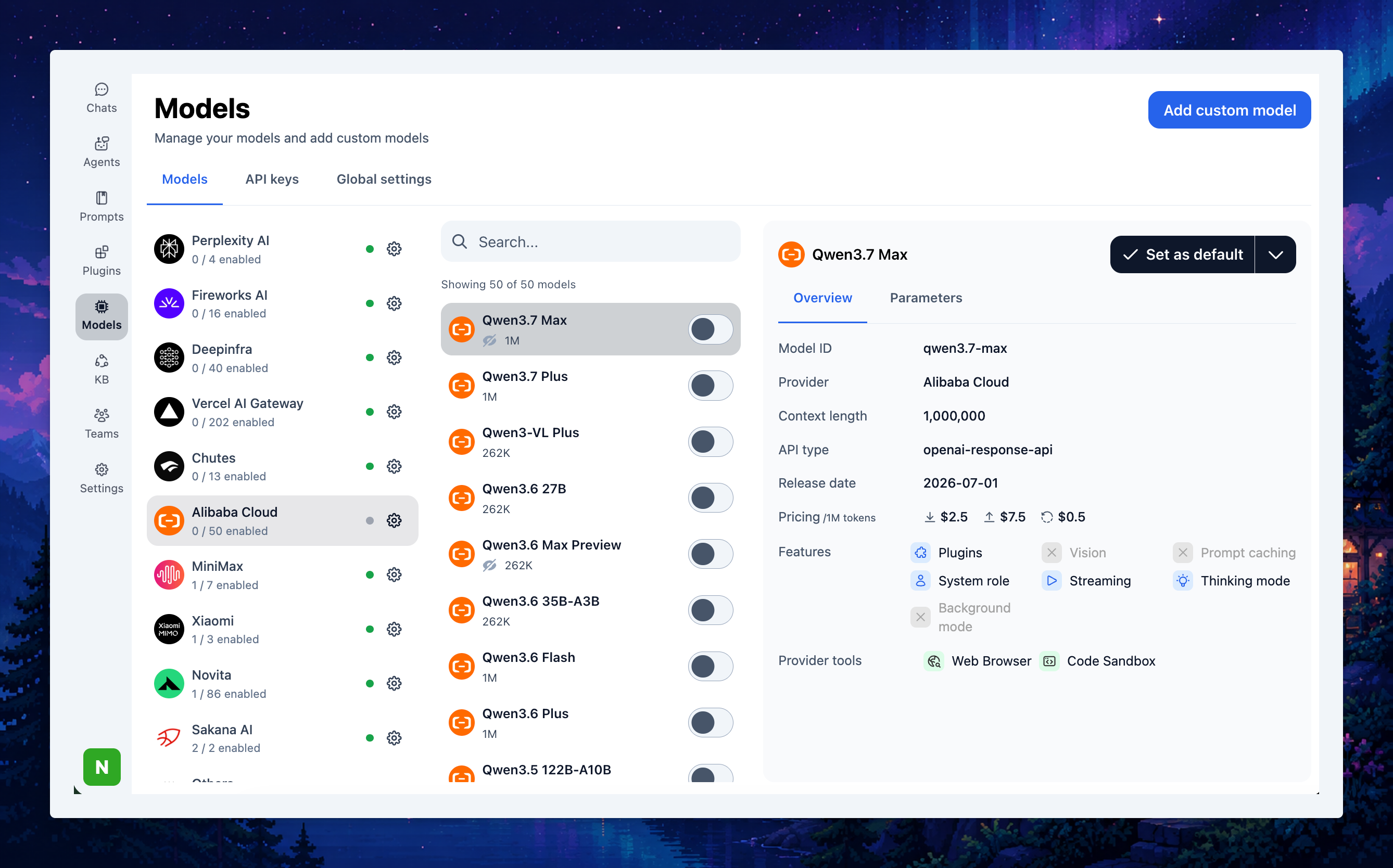Click the green N user avatar
Viewport: 1393px width, 868px height.
[x=102, y=767]
